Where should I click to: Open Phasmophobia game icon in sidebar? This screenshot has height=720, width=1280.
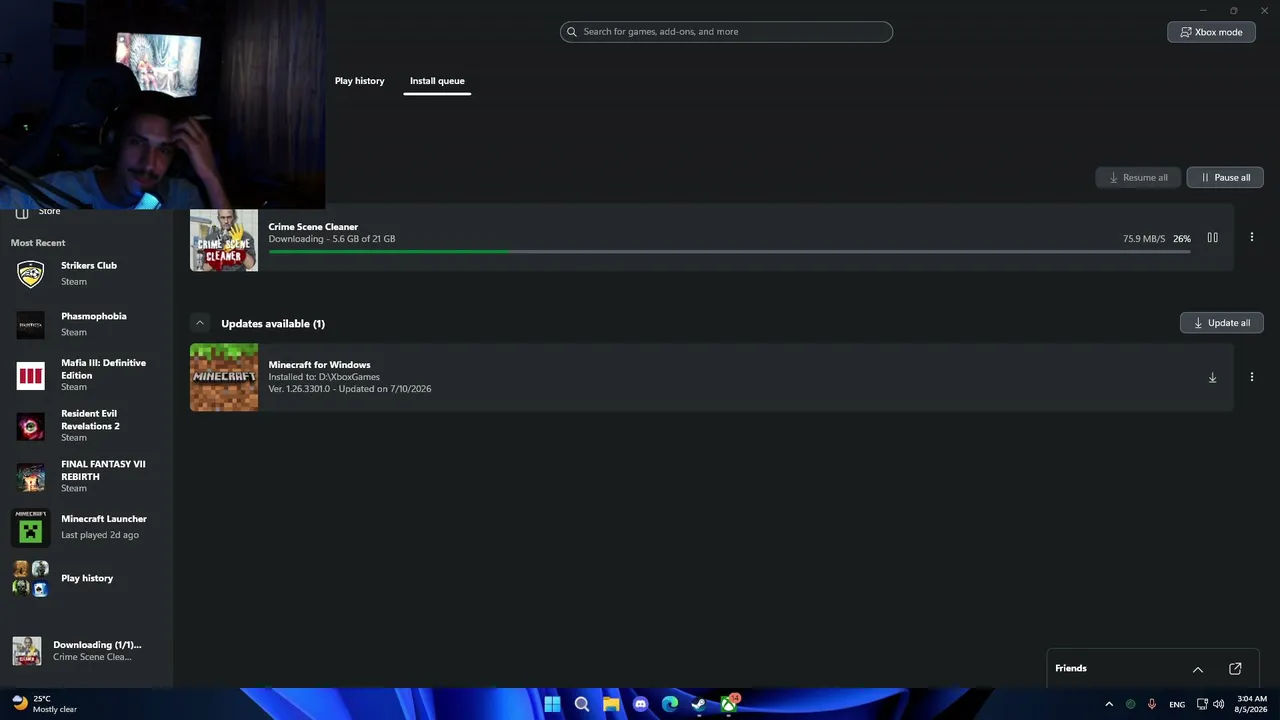click(31, 325)
